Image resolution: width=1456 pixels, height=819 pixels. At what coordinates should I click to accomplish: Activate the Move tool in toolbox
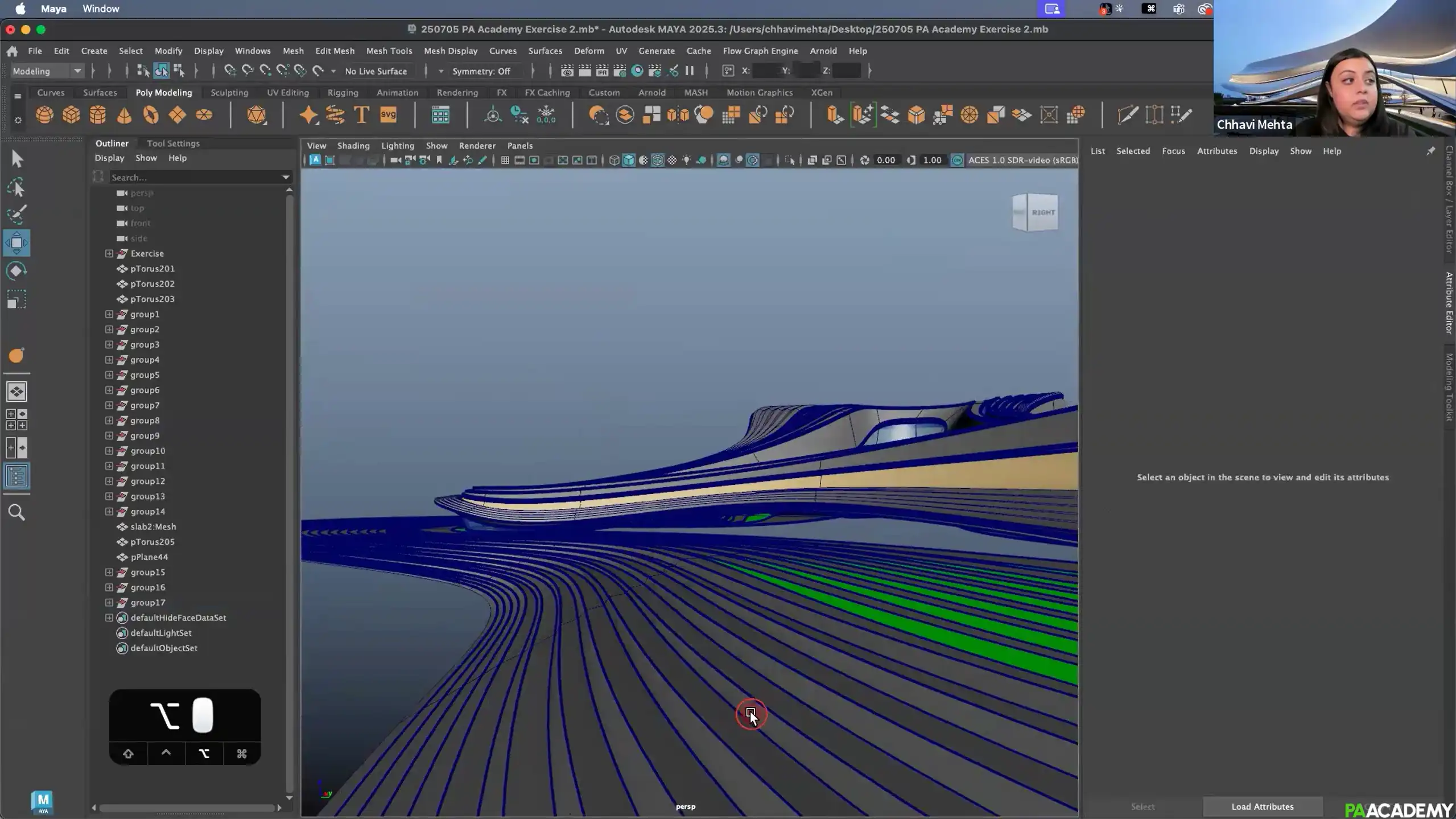[17, 243]
